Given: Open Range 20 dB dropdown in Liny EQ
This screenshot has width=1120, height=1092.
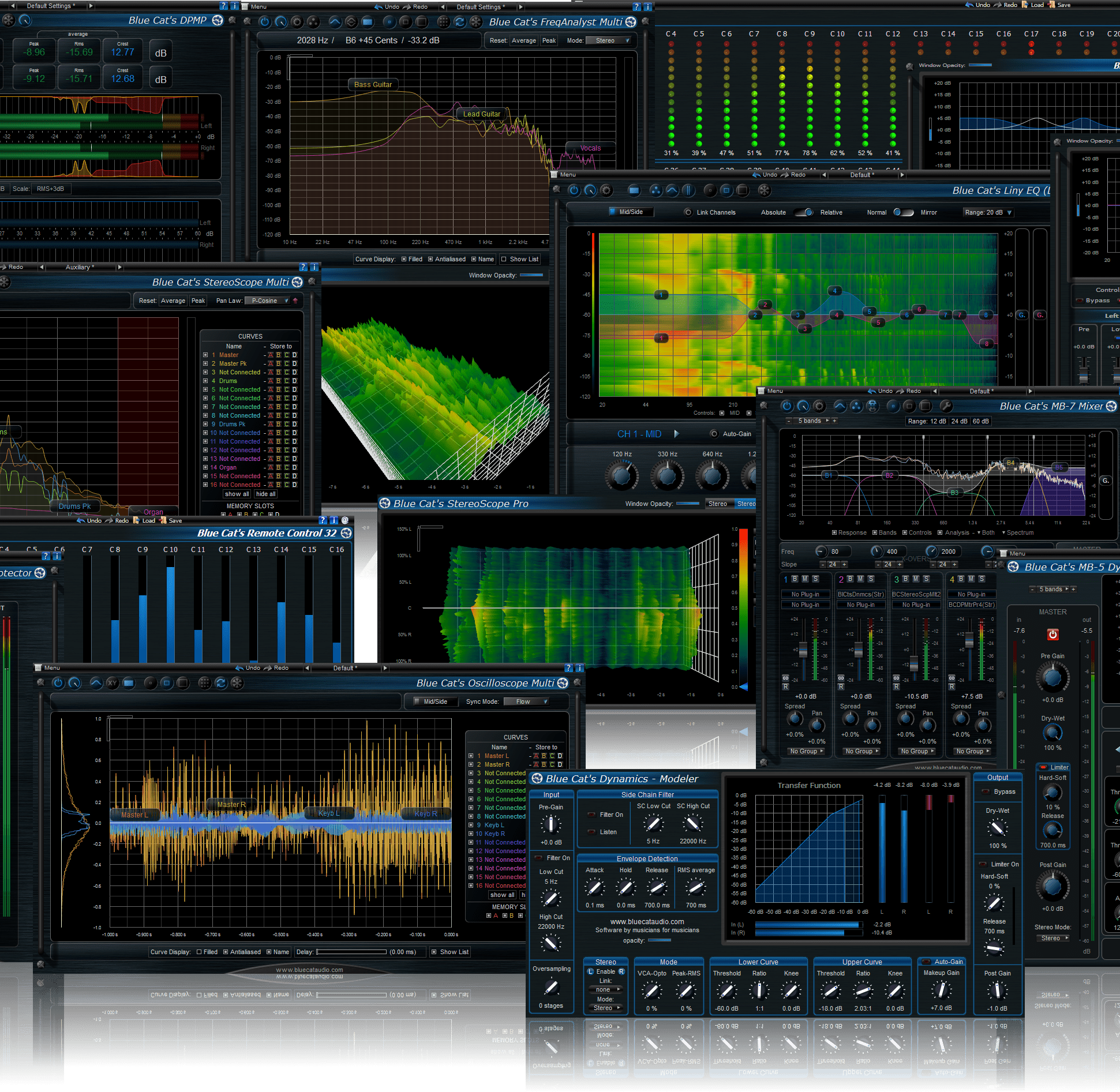Looking at the screenshot, I should tap(988, 212).
